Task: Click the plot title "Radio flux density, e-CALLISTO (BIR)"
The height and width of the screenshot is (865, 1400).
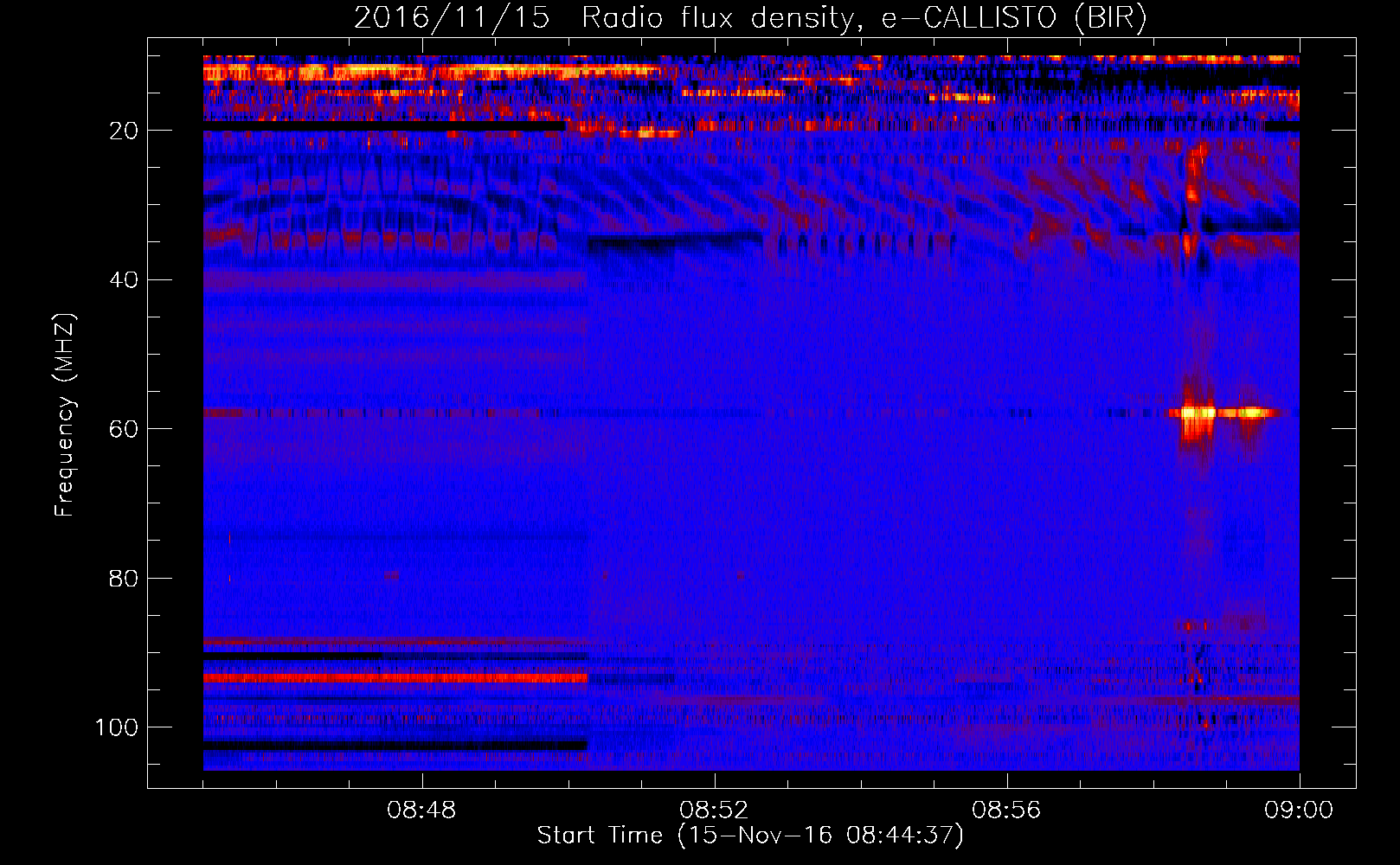Action: [864, 17]
